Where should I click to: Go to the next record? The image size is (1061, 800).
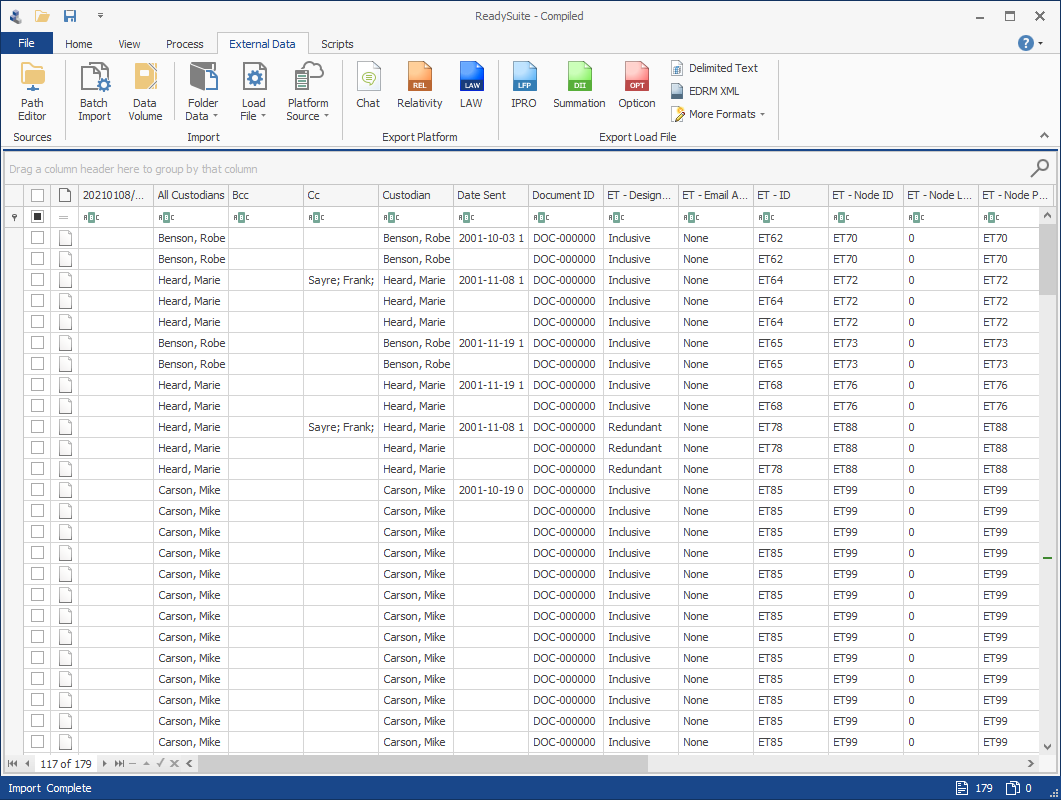click(x=104, y=763)
